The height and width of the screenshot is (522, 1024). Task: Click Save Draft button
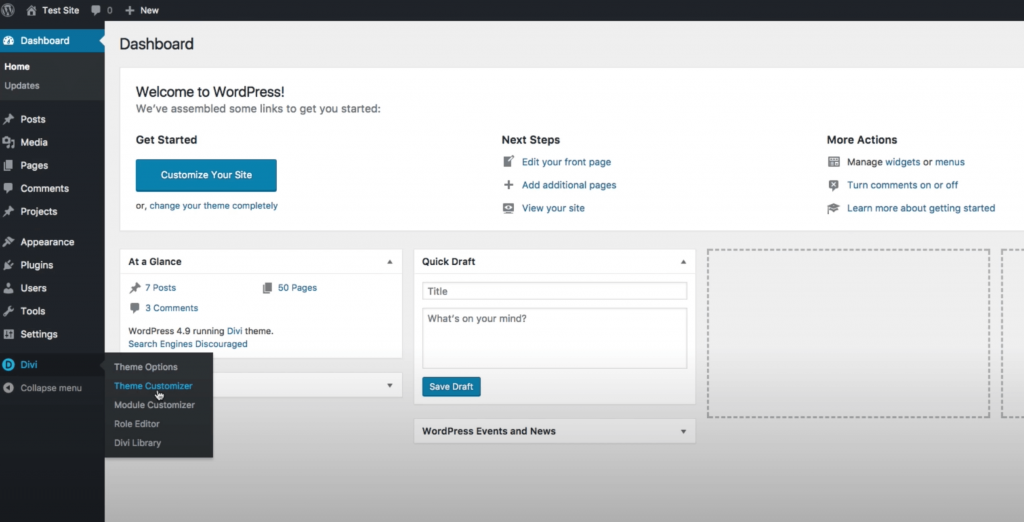click(x=451, y=387)
